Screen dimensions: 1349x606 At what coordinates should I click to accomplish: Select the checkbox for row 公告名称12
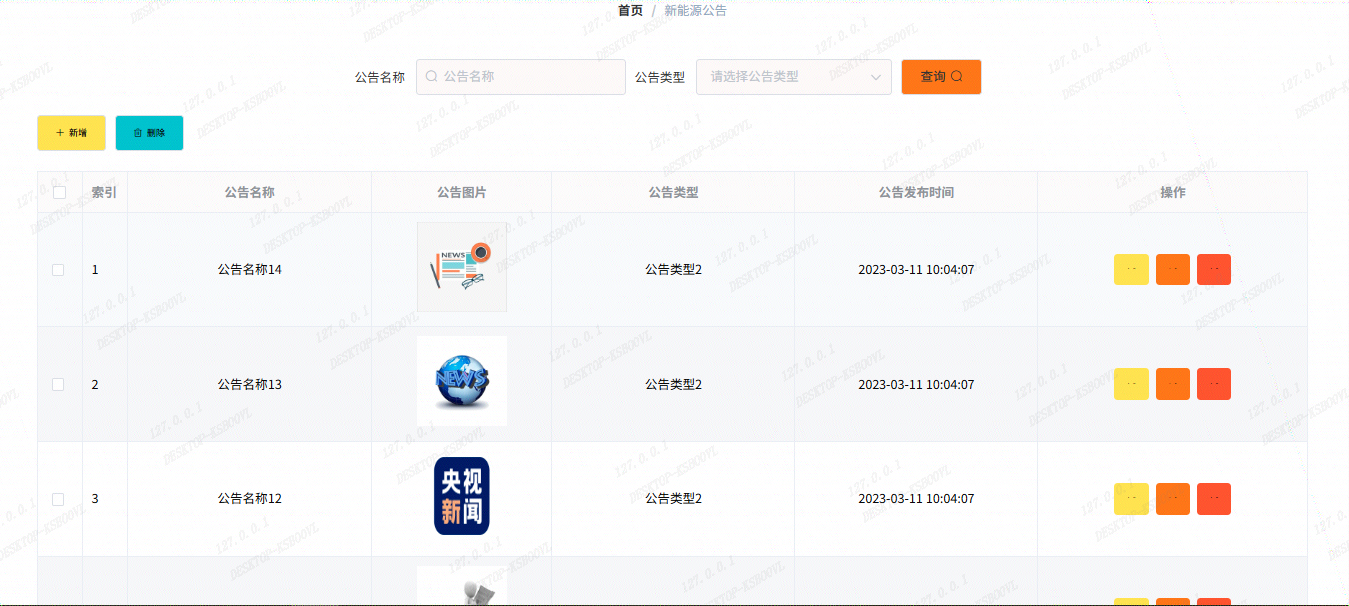(58, 499)
